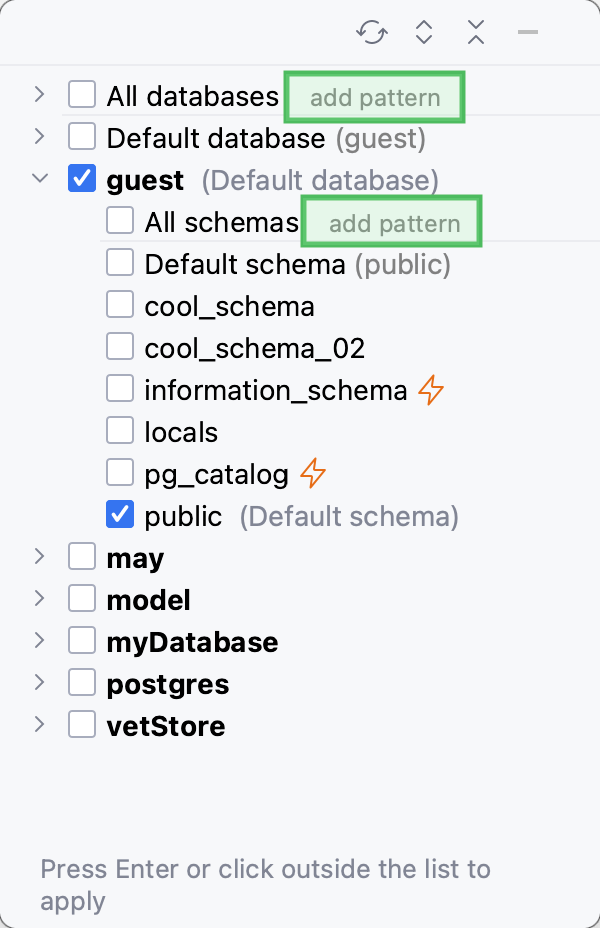Enable the locals schema checkbox
The height and width of the screenshot is (928, 600).
pyautogui.click(x=120, y=430)
